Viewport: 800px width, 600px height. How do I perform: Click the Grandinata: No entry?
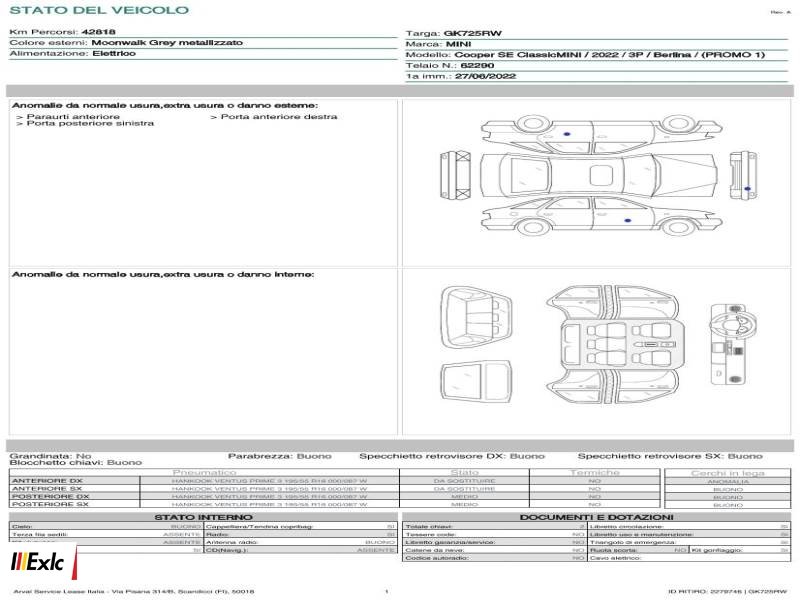tap(51, 456)
